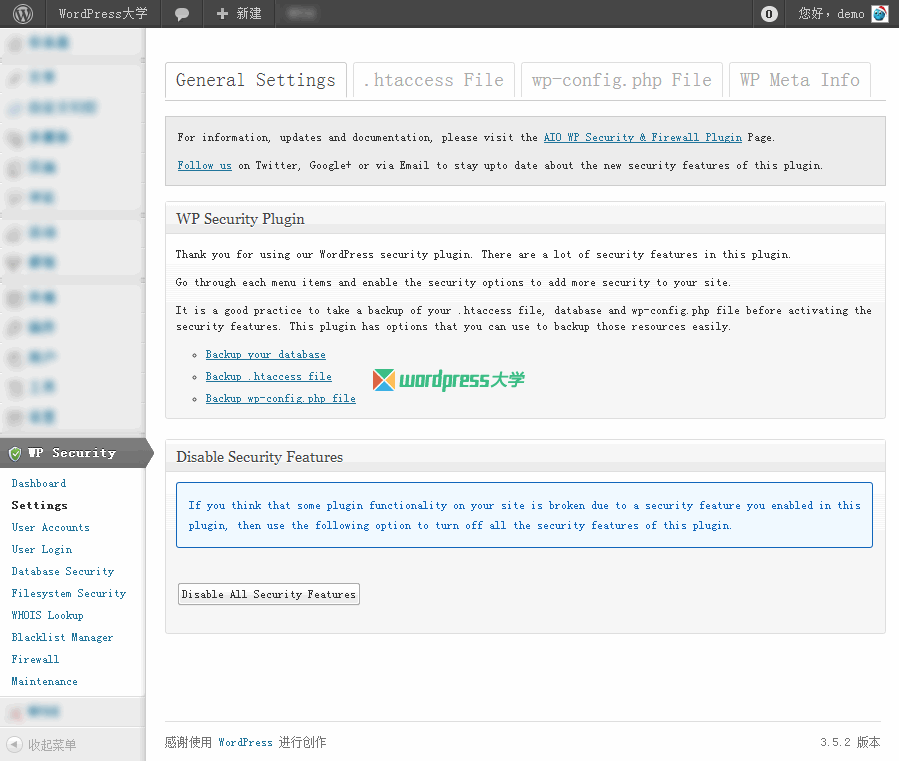Image resolution: width=899 pixels, height=761 pixels.
Task: Click the WP Security shield icon
Action: click(x=15, y=454)
